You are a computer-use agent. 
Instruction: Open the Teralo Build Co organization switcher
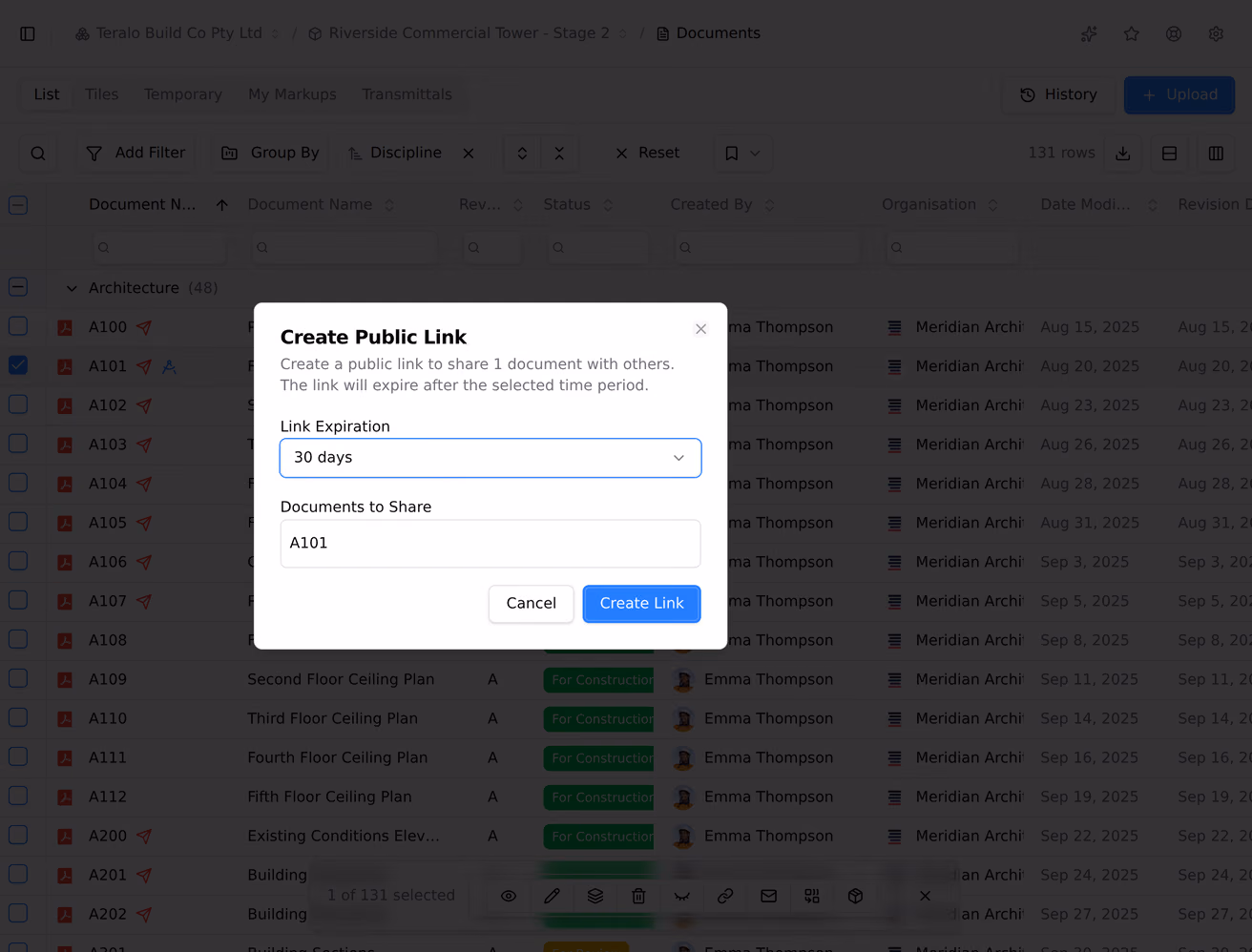pos(177,33)
